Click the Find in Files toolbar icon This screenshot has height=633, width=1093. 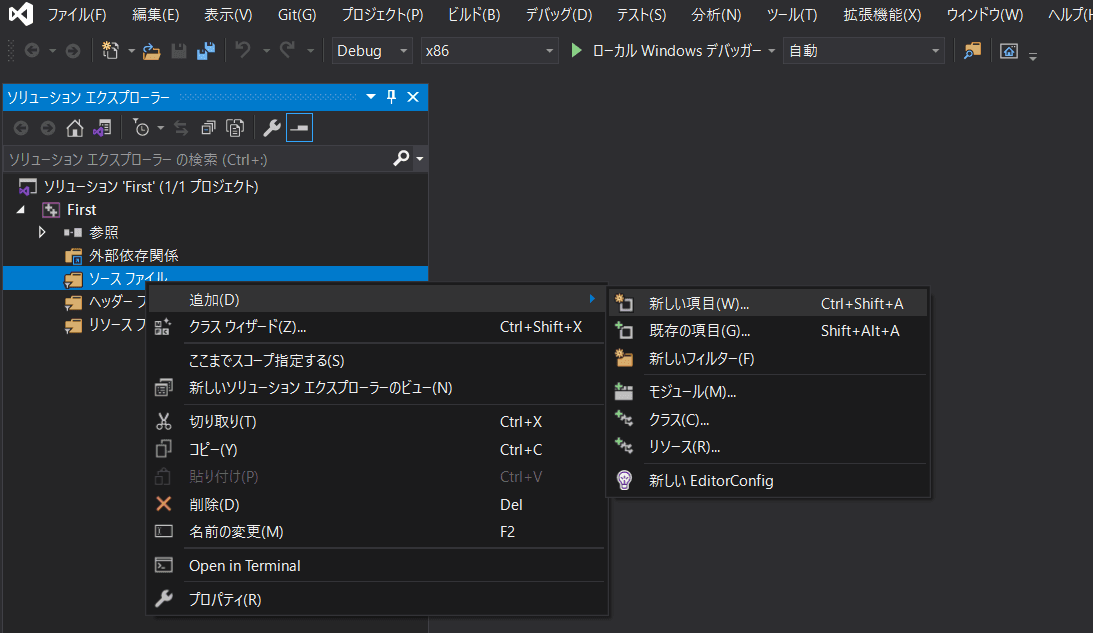pyautogui.click(x=972, y=51)
